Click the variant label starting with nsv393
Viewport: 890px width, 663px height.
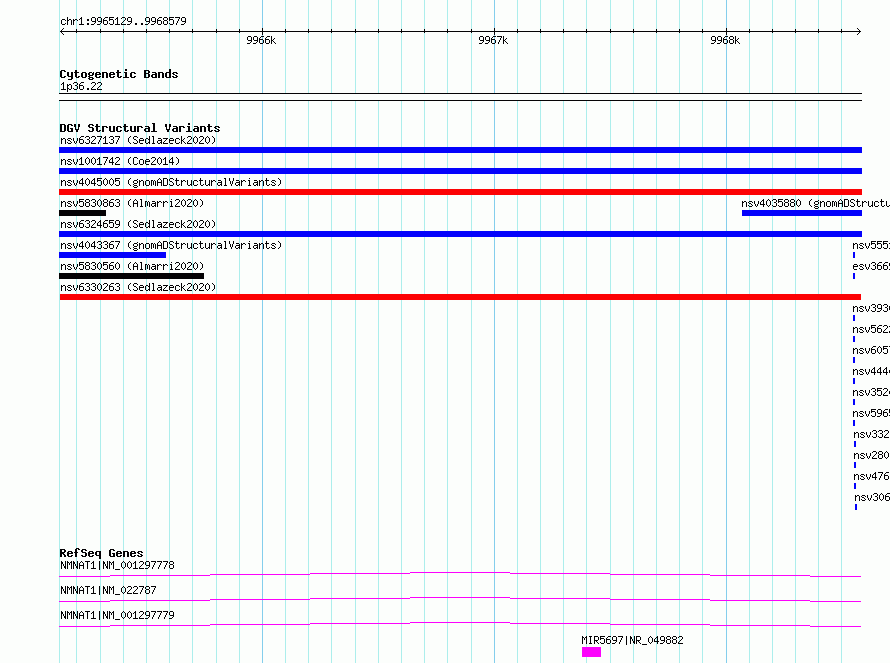click(x=871, y=308)
